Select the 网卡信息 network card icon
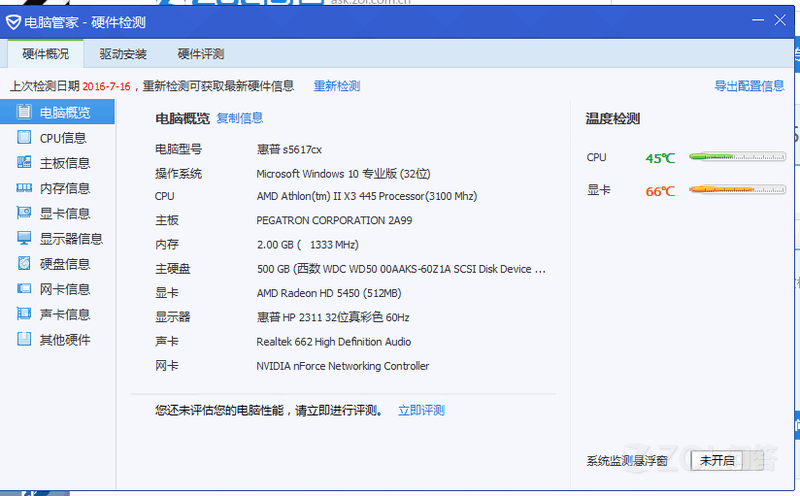The height and width of the screenshot is (496, 800). pyautogui.click(x=24, y=288)
